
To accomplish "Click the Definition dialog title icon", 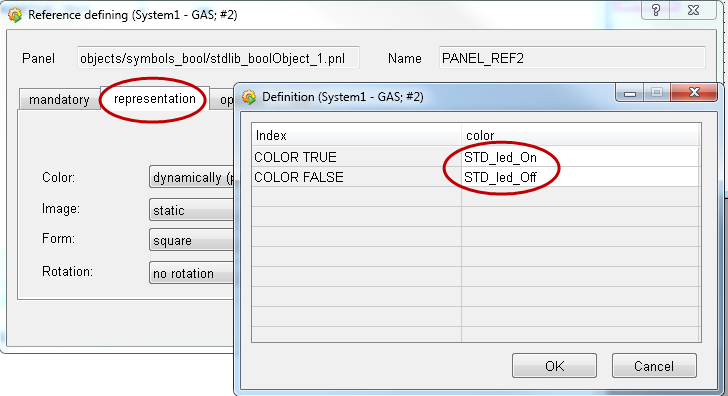I will pyautogui.click(x=249, y=97).
